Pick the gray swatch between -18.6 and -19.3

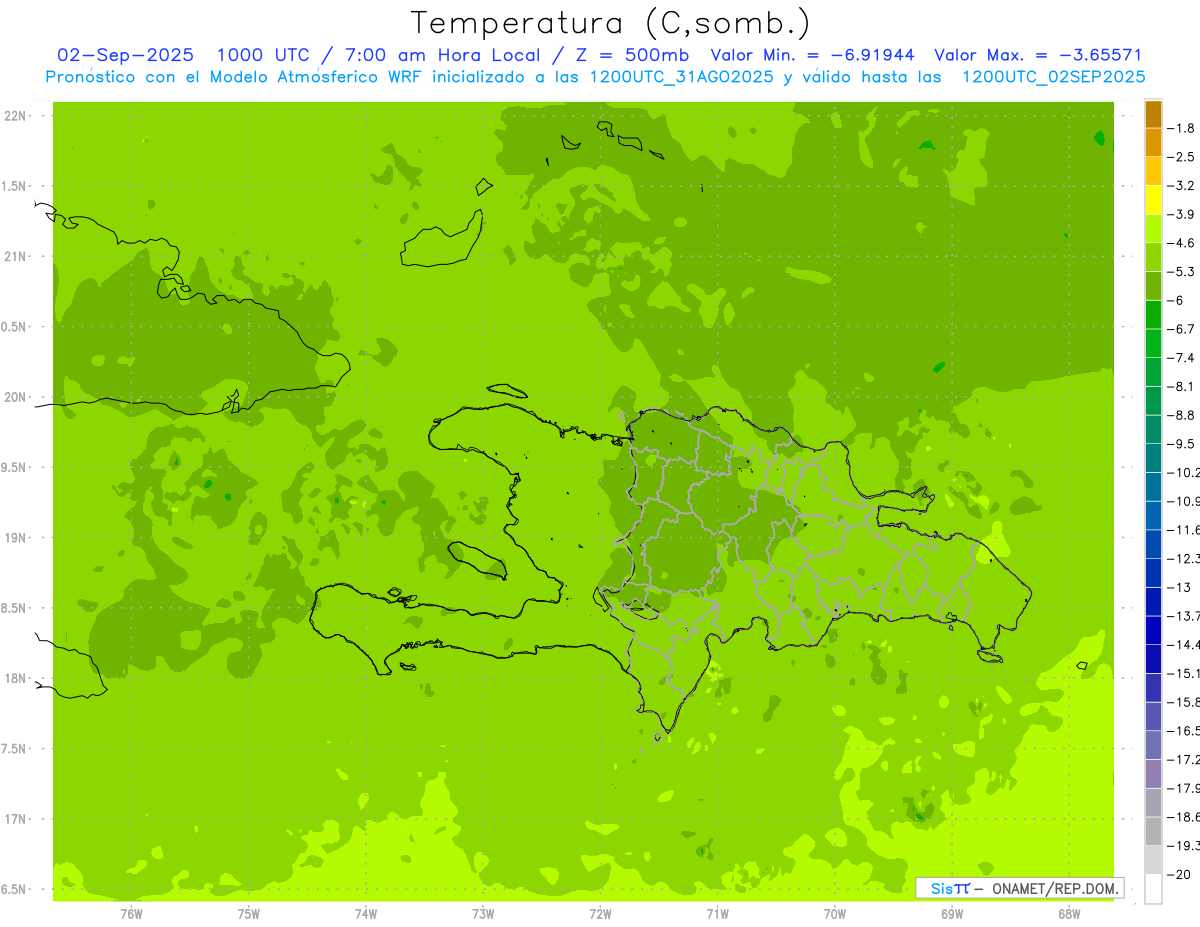(1153, 831)
